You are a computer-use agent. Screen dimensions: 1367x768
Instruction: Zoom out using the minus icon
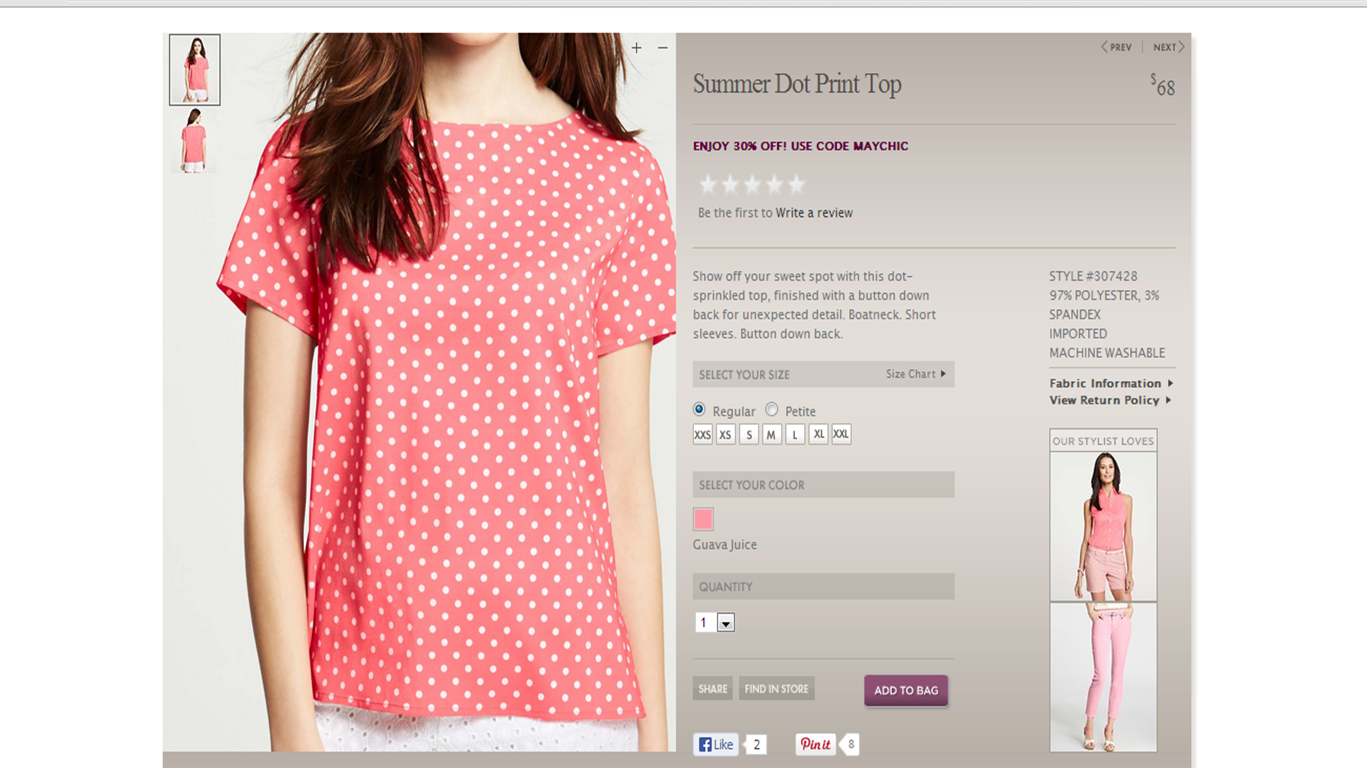coord(662,48)
